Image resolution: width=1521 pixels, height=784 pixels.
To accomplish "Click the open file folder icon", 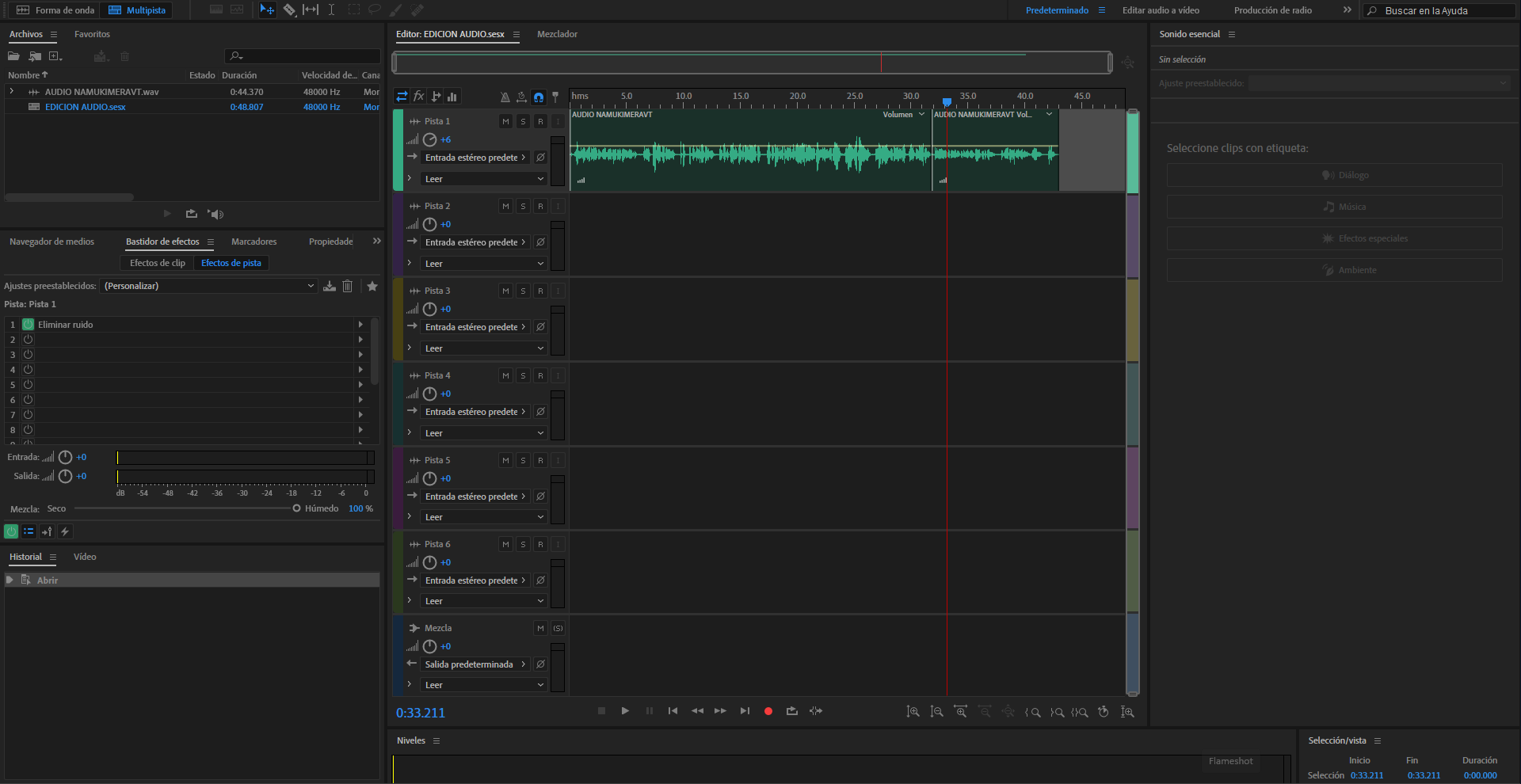I will point(13,56).
